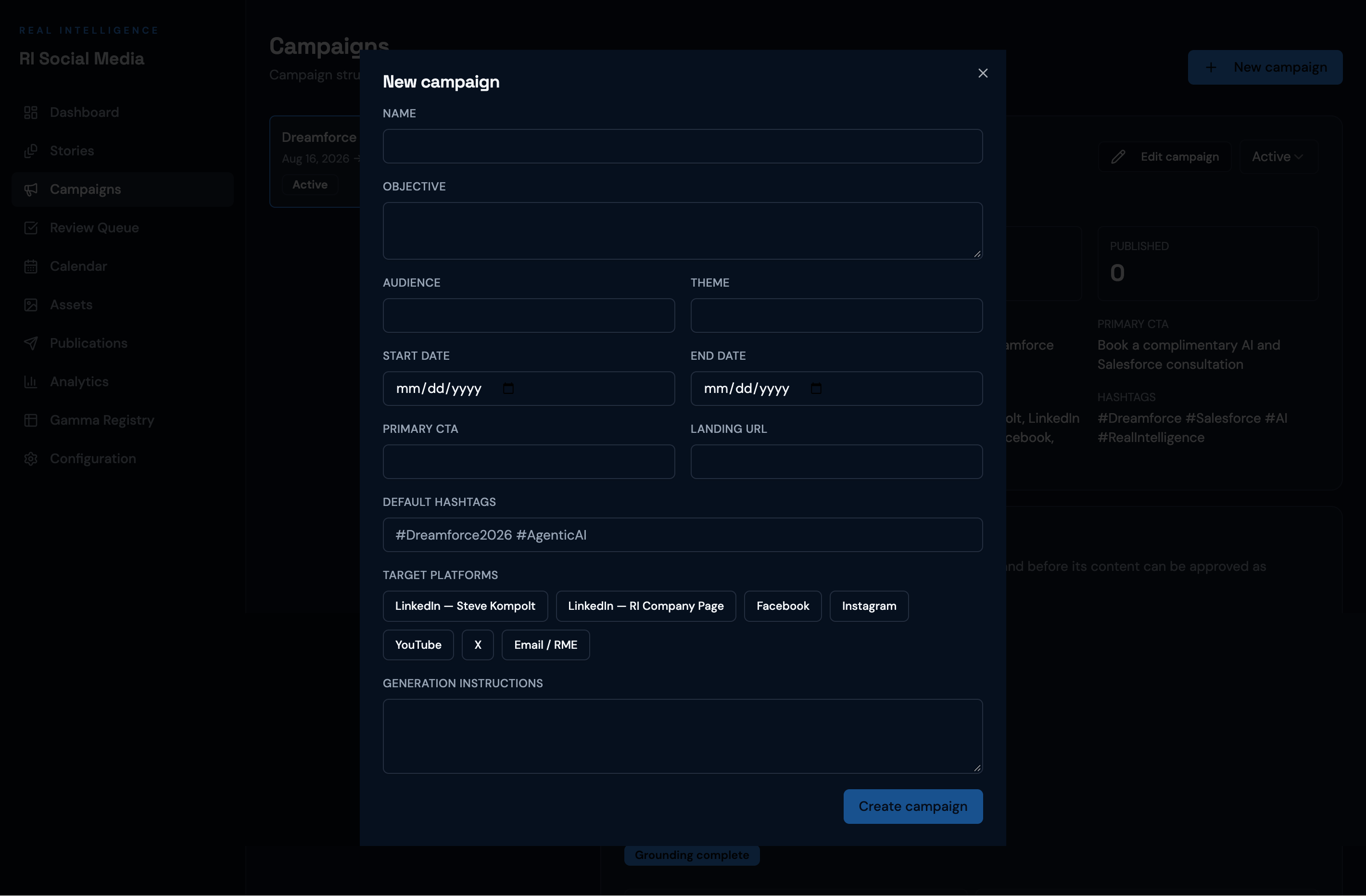Image resolution: width=1366 pixels, height=896 pixels.
Task: Focus the Name input field
Action: (x=683, y=146)
